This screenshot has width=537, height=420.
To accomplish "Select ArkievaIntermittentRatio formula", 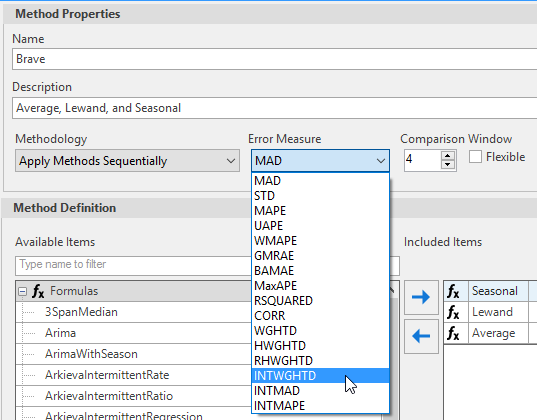I will pos(109,396).
